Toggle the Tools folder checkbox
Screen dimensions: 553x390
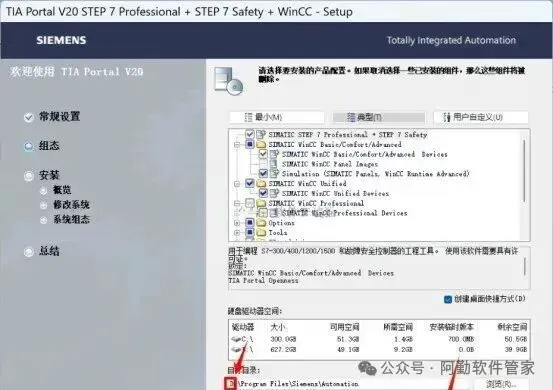coord(250,233)
